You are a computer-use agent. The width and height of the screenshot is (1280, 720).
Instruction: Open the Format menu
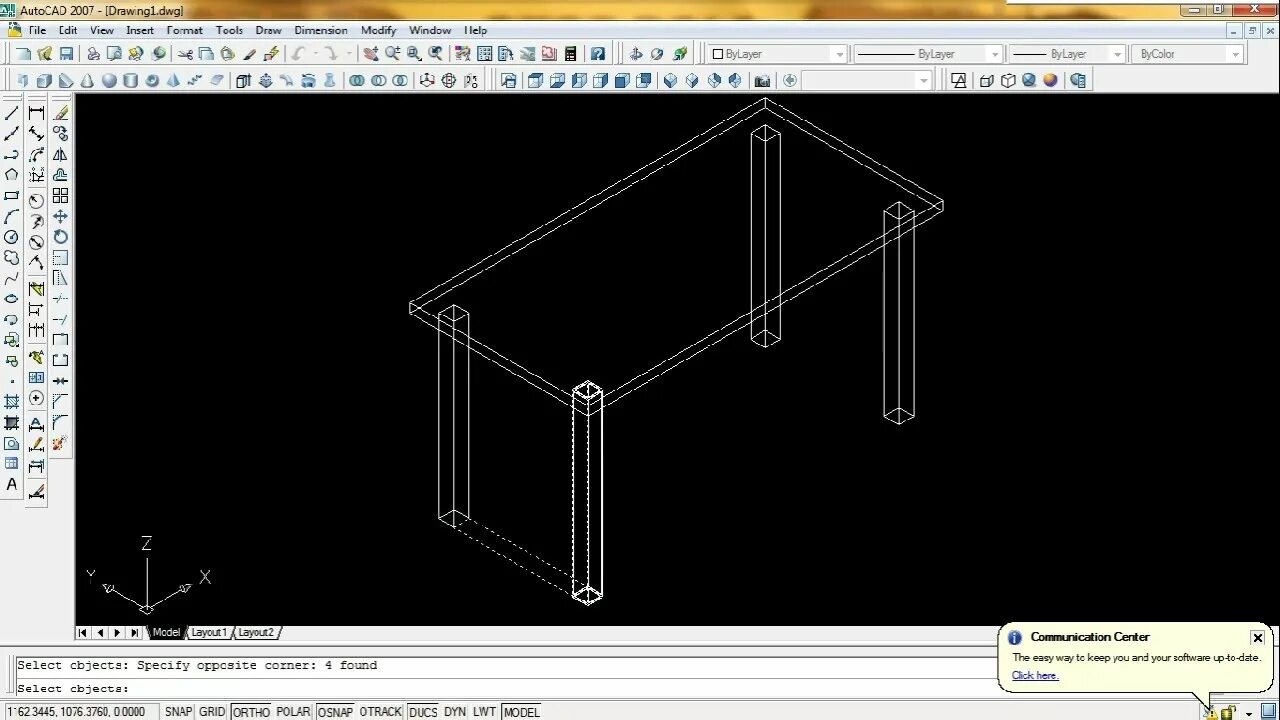click(x=185, y=30)
